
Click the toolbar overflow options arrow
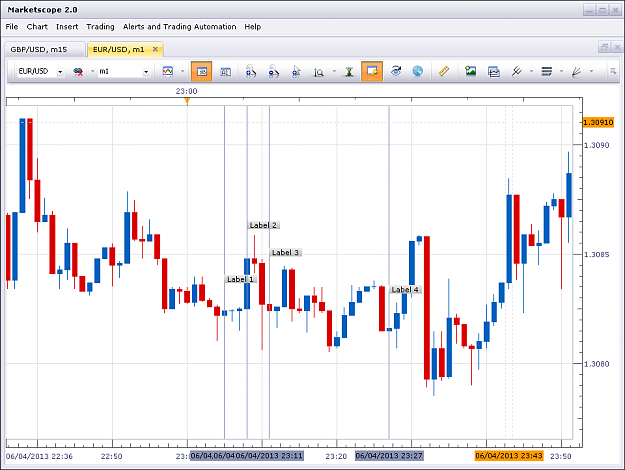[613, 72]
